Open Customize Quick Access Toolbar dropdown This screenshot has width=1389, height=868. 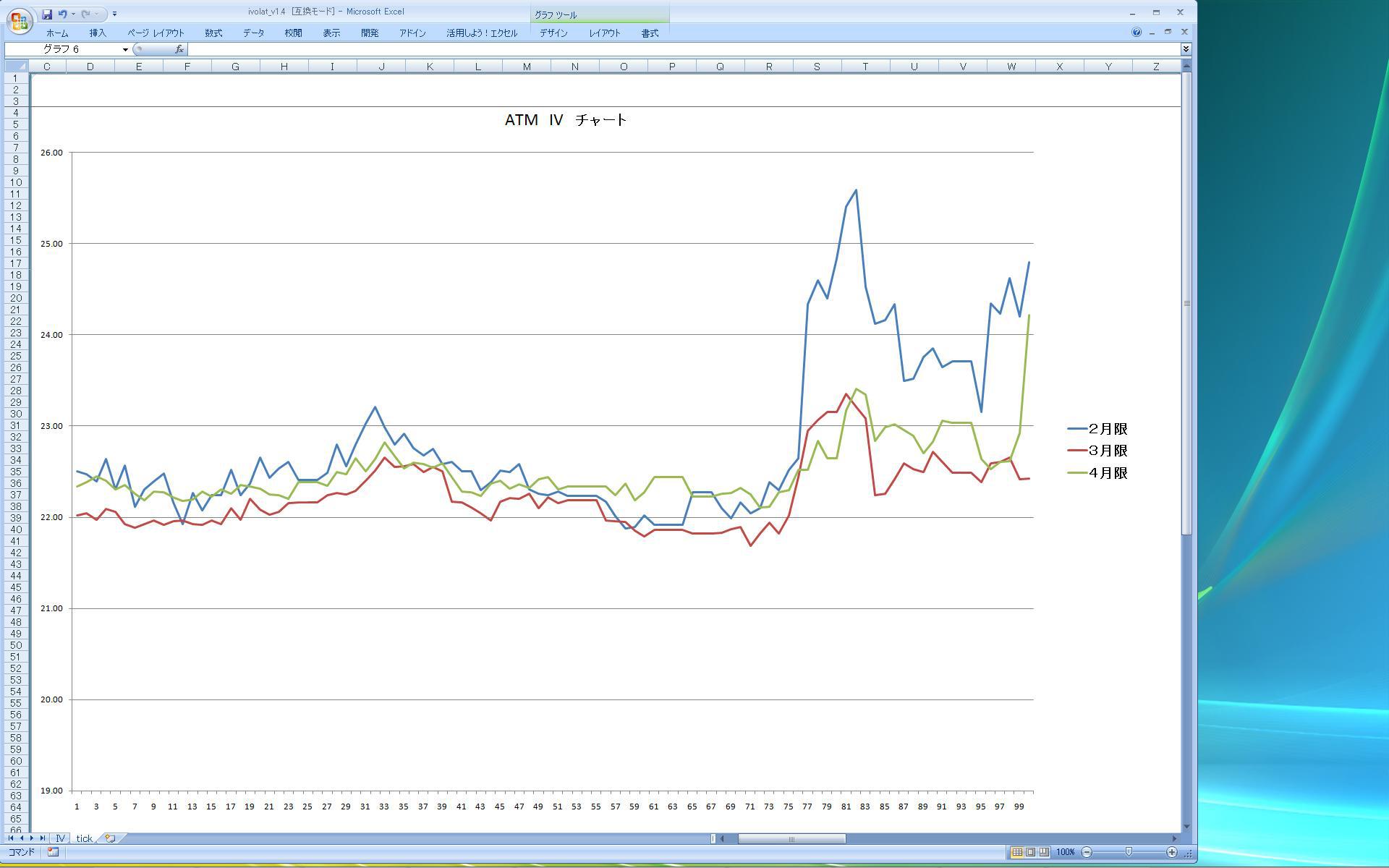point(114,14)
